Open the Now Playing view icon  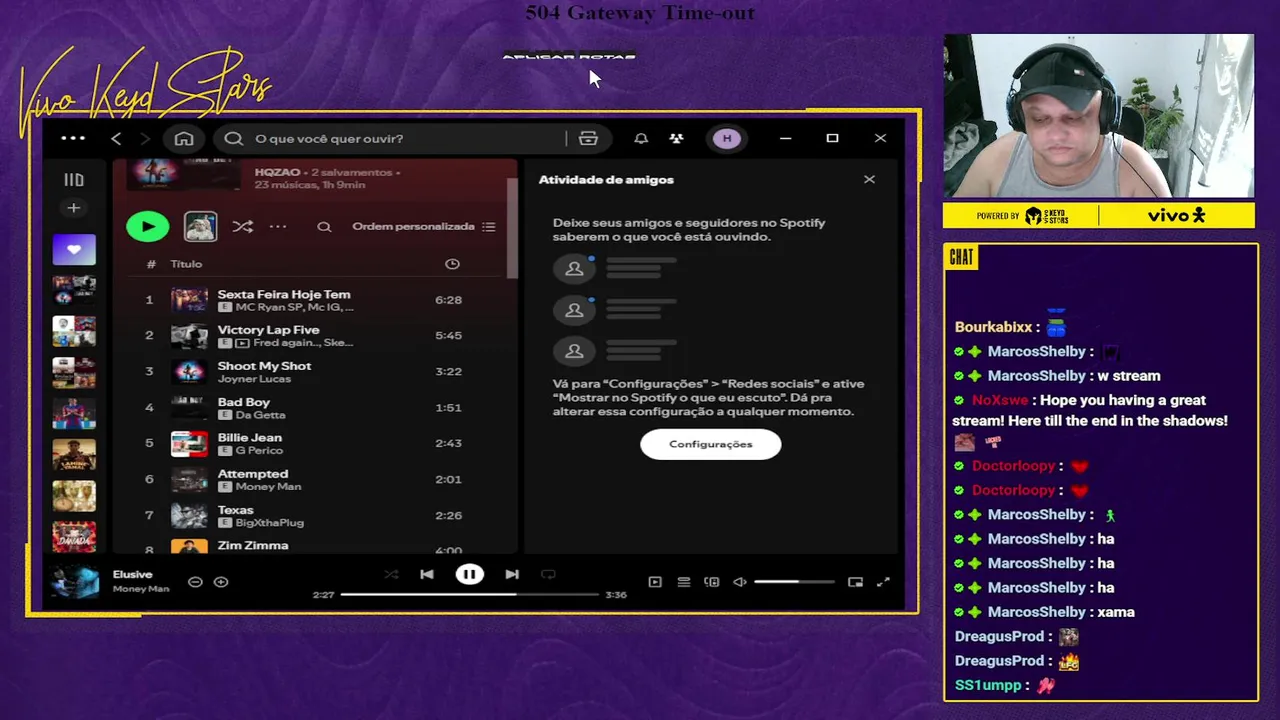655,582
